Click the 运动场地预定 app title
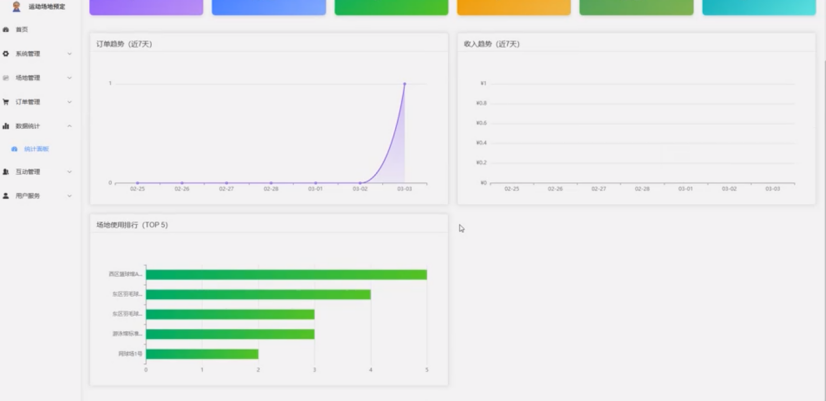This screenshot has width=826, height=401. tap(47, 7)
